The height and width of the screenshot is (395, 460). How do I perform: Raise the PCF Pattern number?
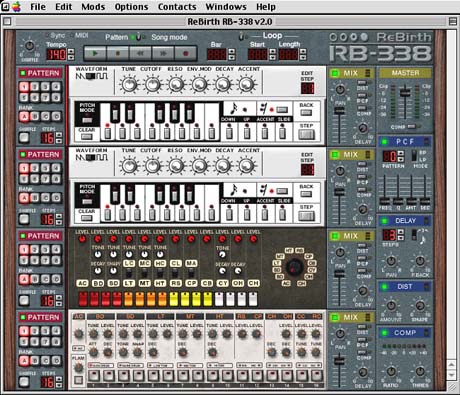click(401, 153)
